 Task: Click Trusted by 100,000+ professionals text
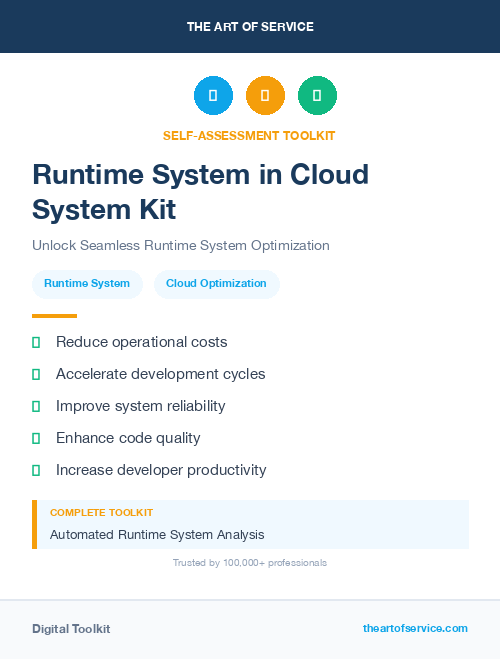[x=250, y=563]
